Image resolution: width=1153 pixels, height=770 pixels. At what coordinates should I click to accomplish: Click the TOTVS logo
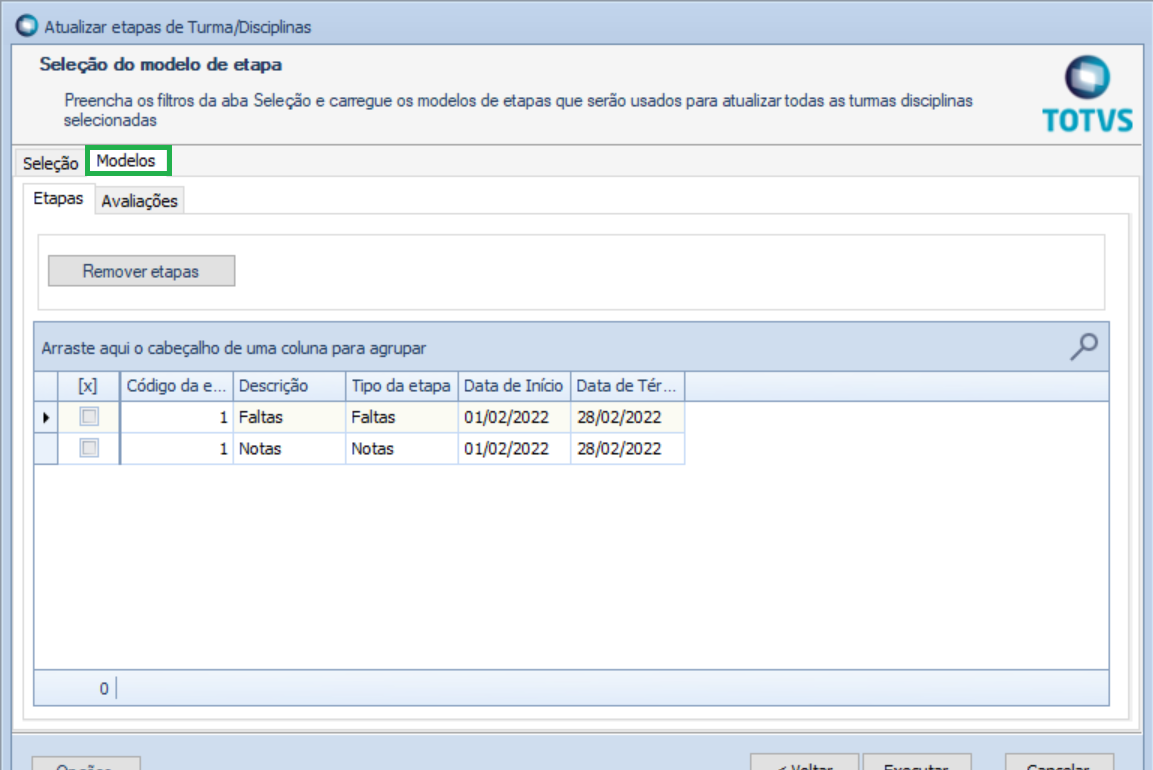pos(1088,94)
